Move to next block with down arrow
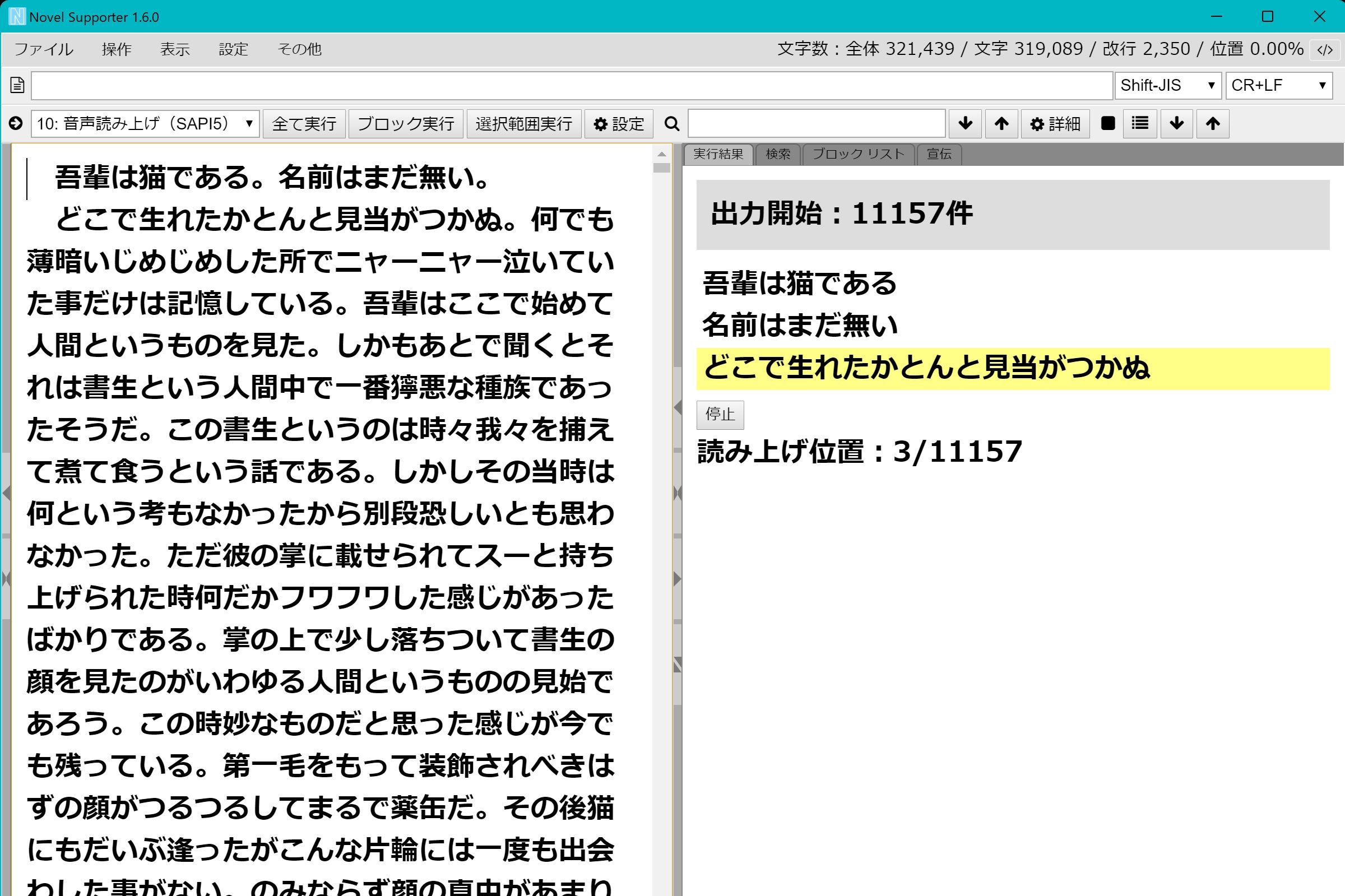1345x896 pixels. pos(1176,124)
